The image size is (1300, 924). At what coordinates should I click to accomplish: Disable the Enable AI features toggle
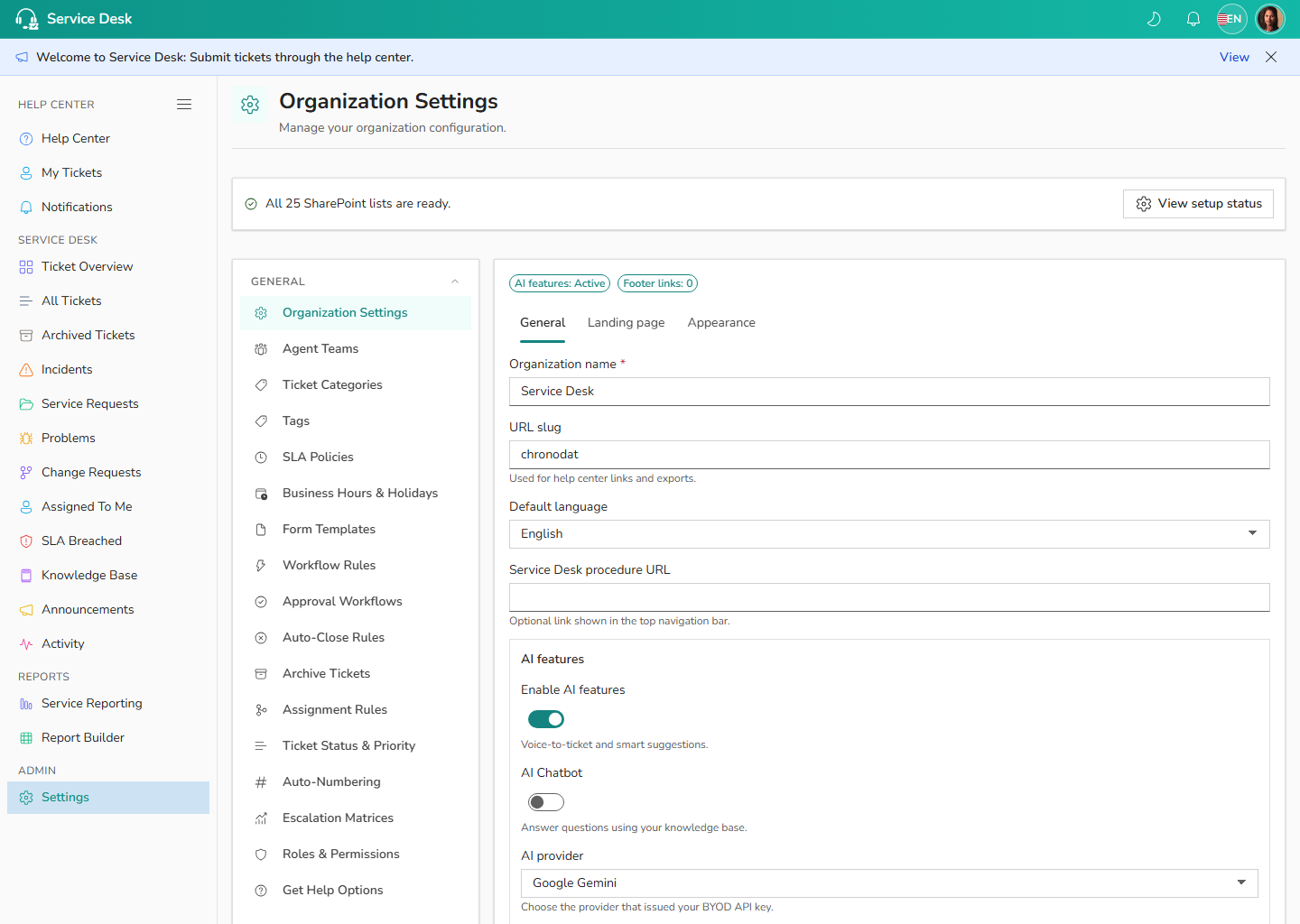tap(546, 719)
